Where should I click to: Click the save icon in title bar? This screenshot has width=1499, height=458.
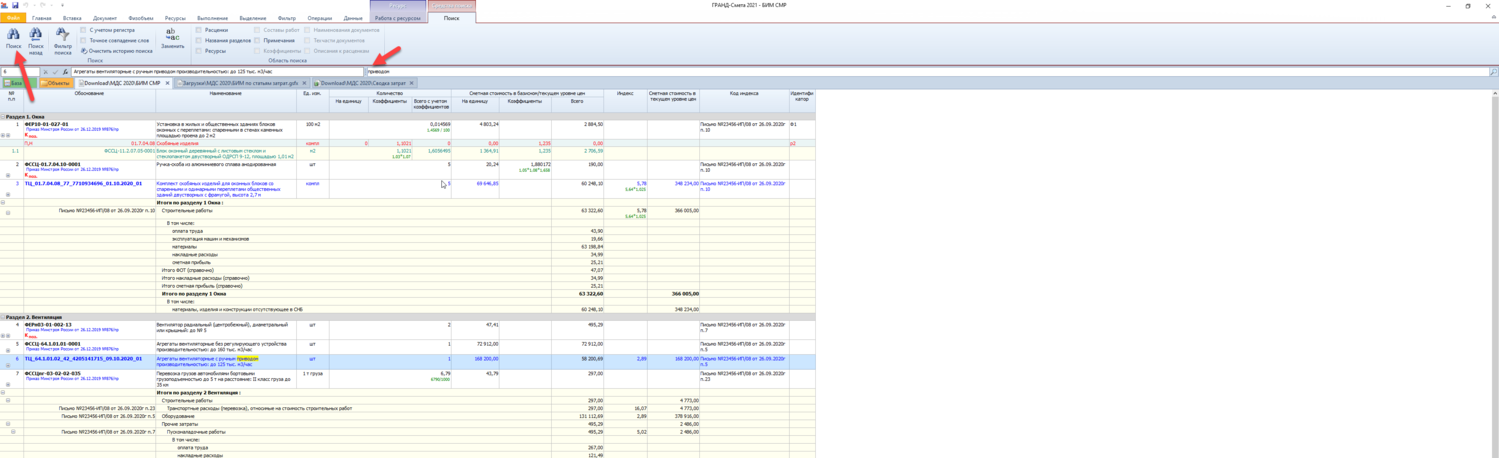[x=15, y=5]
